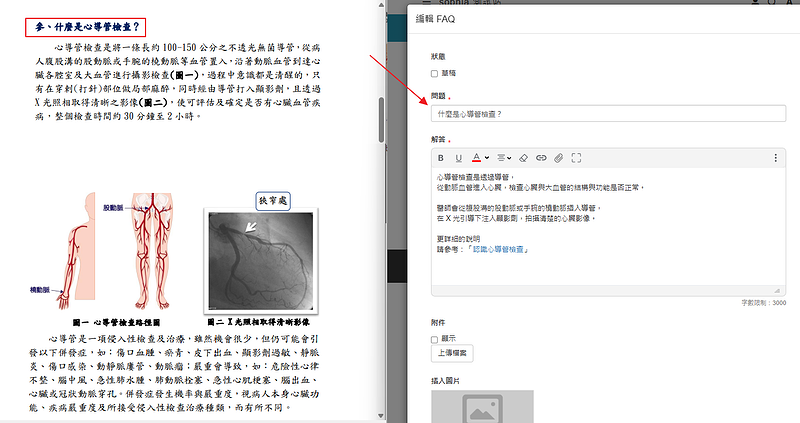Click the eraser clear-formatting icon
Viewport: 800px width, 423px height.
coord(525,158)
